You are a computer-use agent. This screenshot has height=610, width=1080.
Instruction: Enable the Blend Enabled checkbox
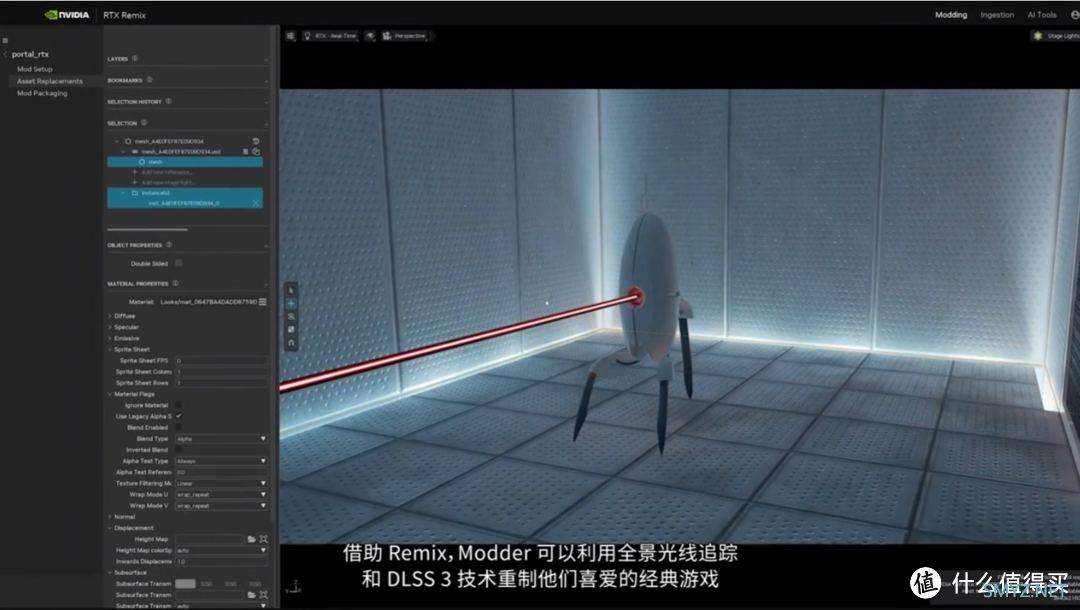[178, 427]
